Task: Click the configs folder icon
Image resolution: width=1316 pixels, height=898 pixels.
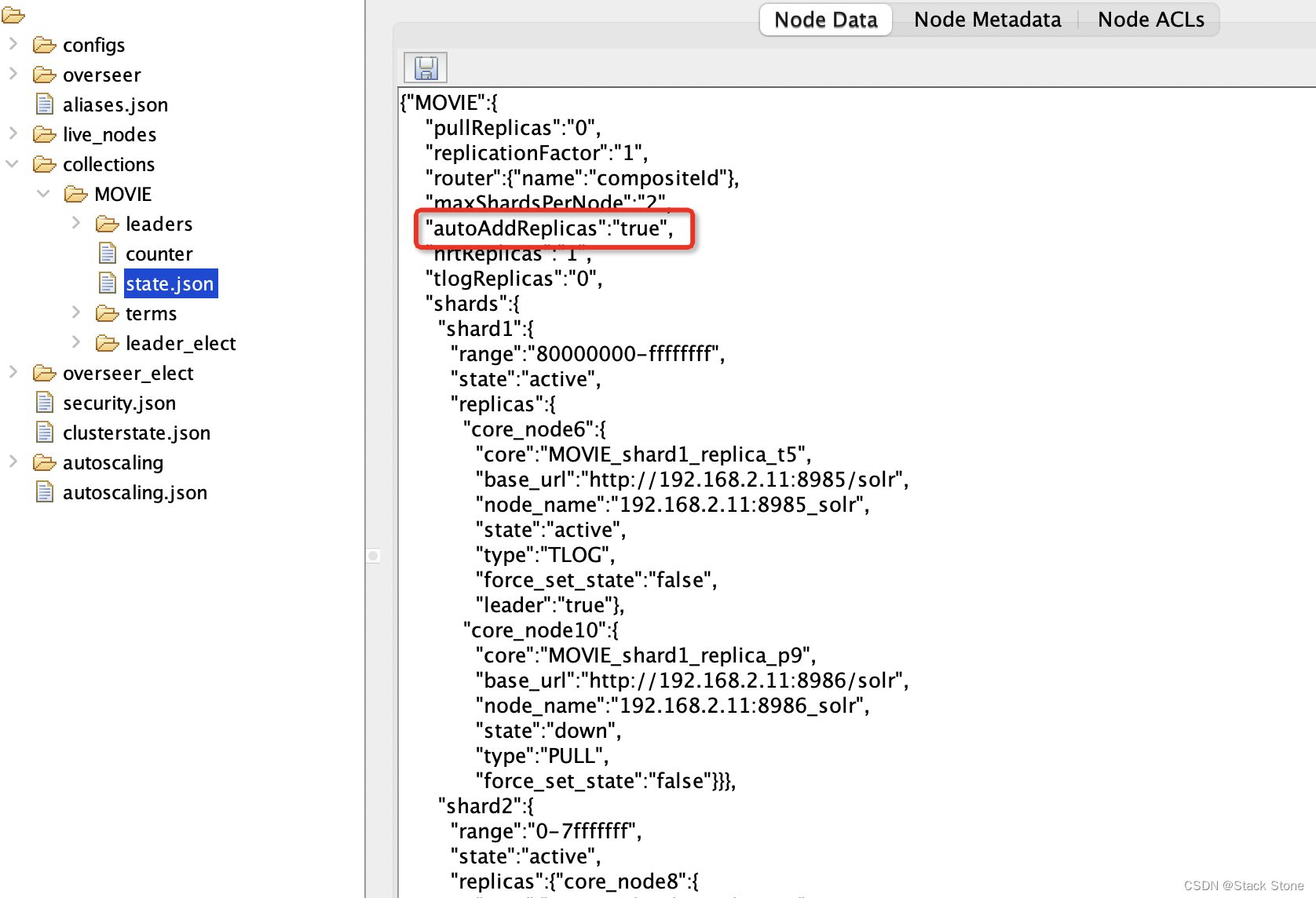Action: click(45, 46)
